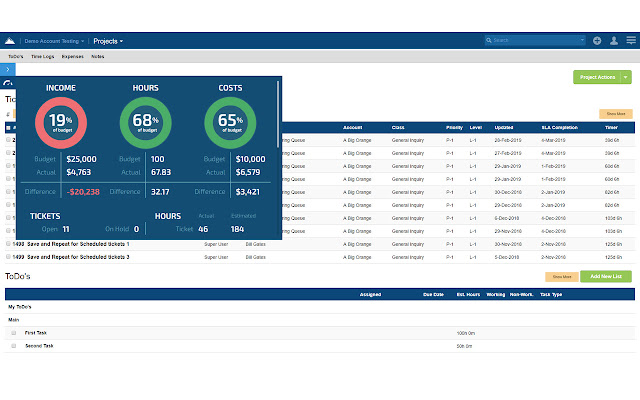This screenshot has width=640, height=400.
Task: Open the user profile icon
Action: 612,41
